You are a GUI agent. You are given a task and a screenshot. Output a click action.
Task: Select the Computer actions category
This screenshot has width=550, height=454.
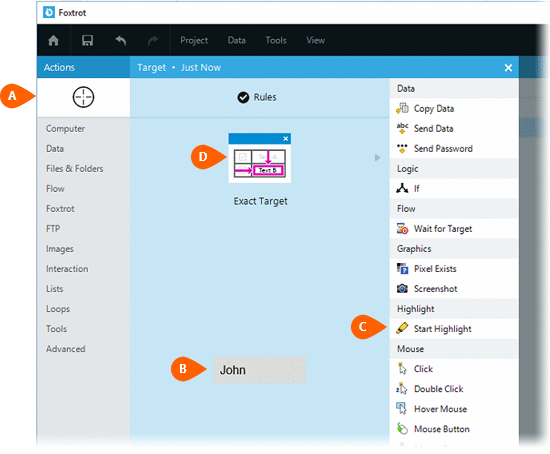tap(66, 129)
